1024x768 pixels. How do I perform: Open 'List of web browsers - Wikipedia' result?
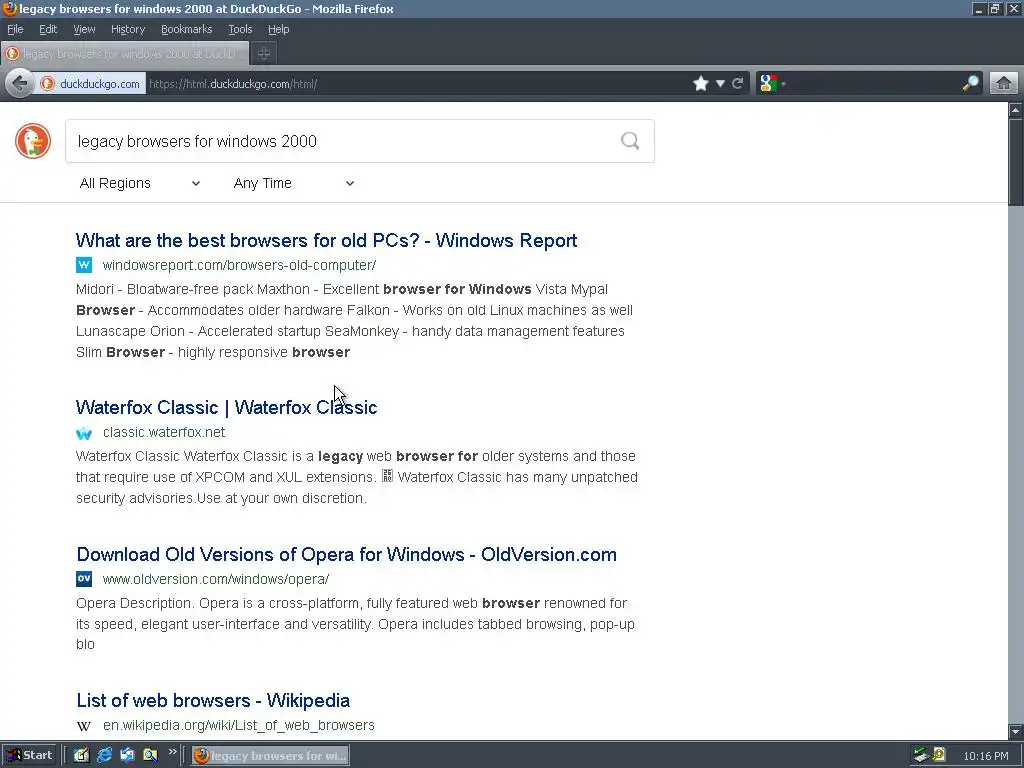[214, 701]
